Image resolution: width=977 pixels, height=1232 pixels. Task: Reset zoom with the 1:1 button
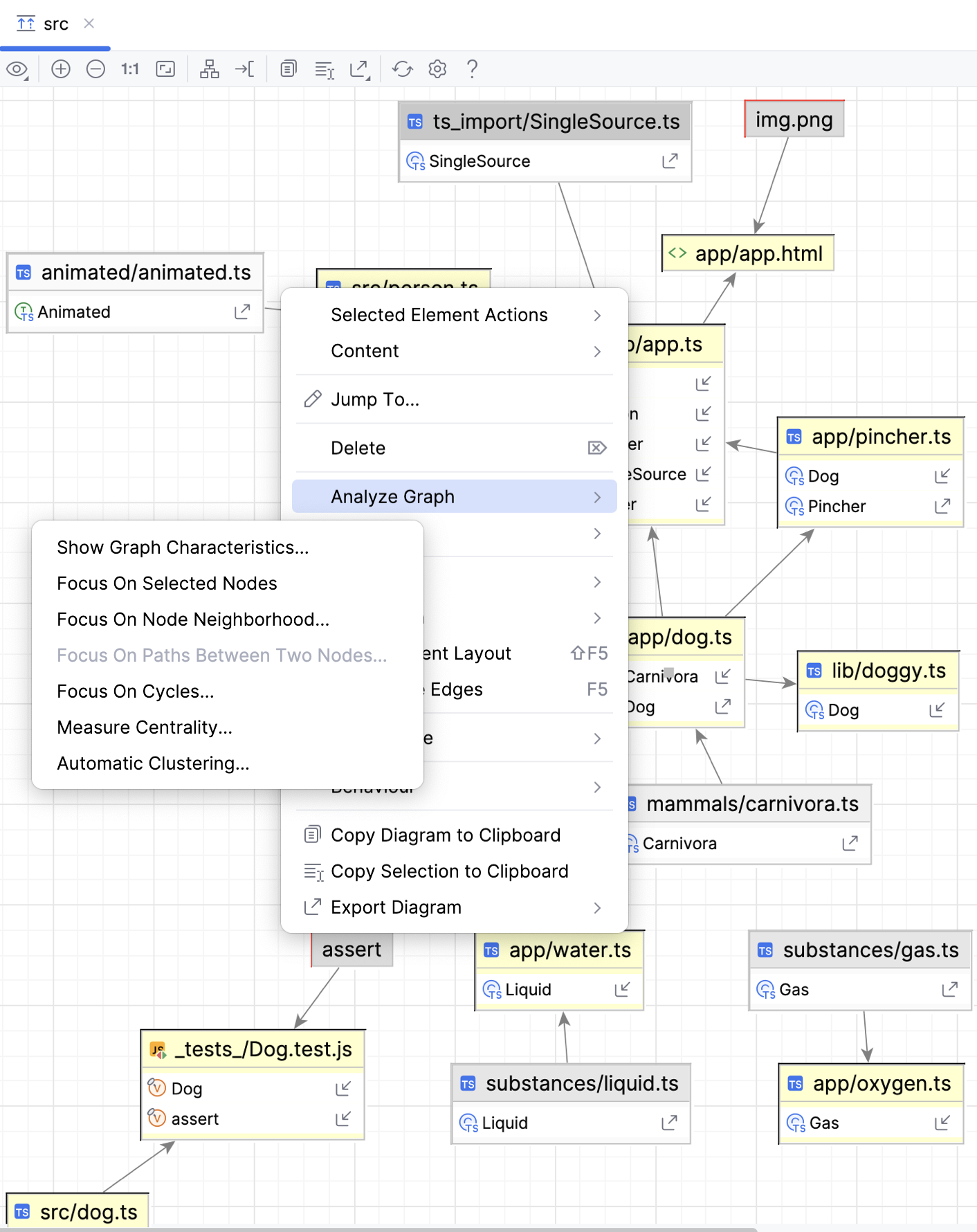pos(130,69)
